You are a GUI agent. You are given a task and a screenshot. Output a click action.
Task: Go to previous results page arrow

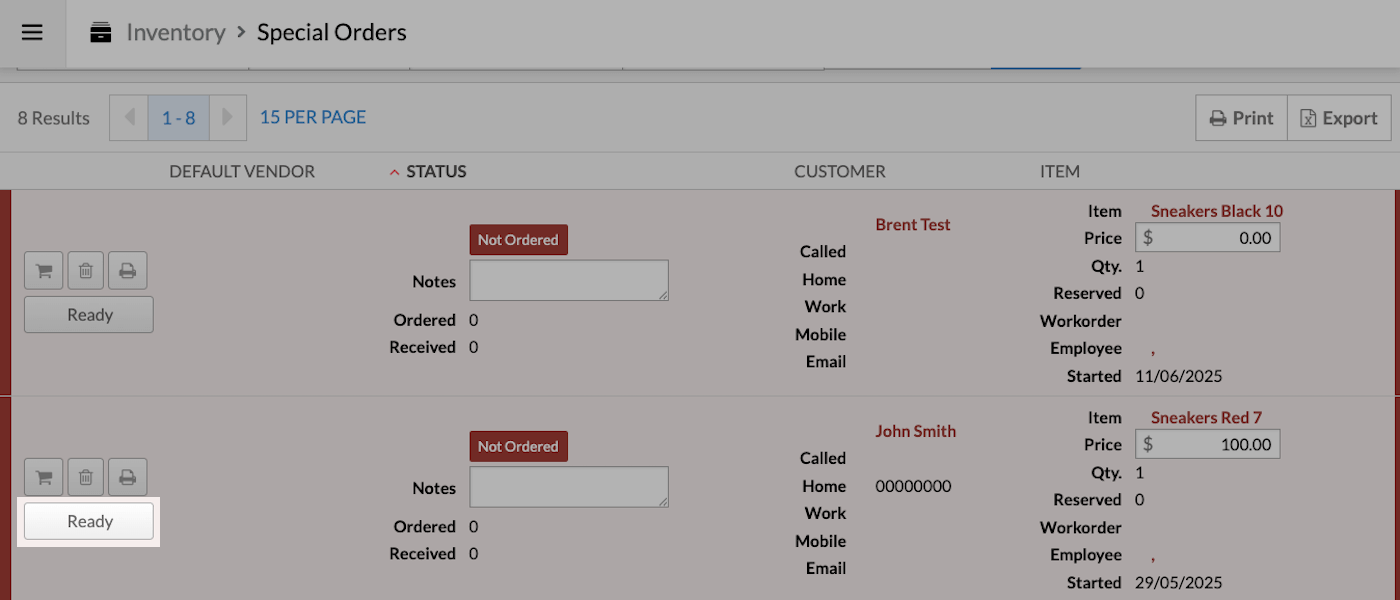[x=129, y=118]
